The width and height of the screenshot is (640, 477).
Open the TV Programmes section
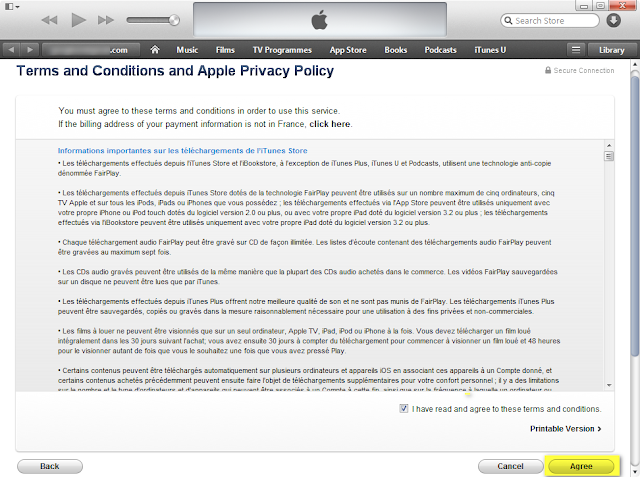[x=282, y=50]
